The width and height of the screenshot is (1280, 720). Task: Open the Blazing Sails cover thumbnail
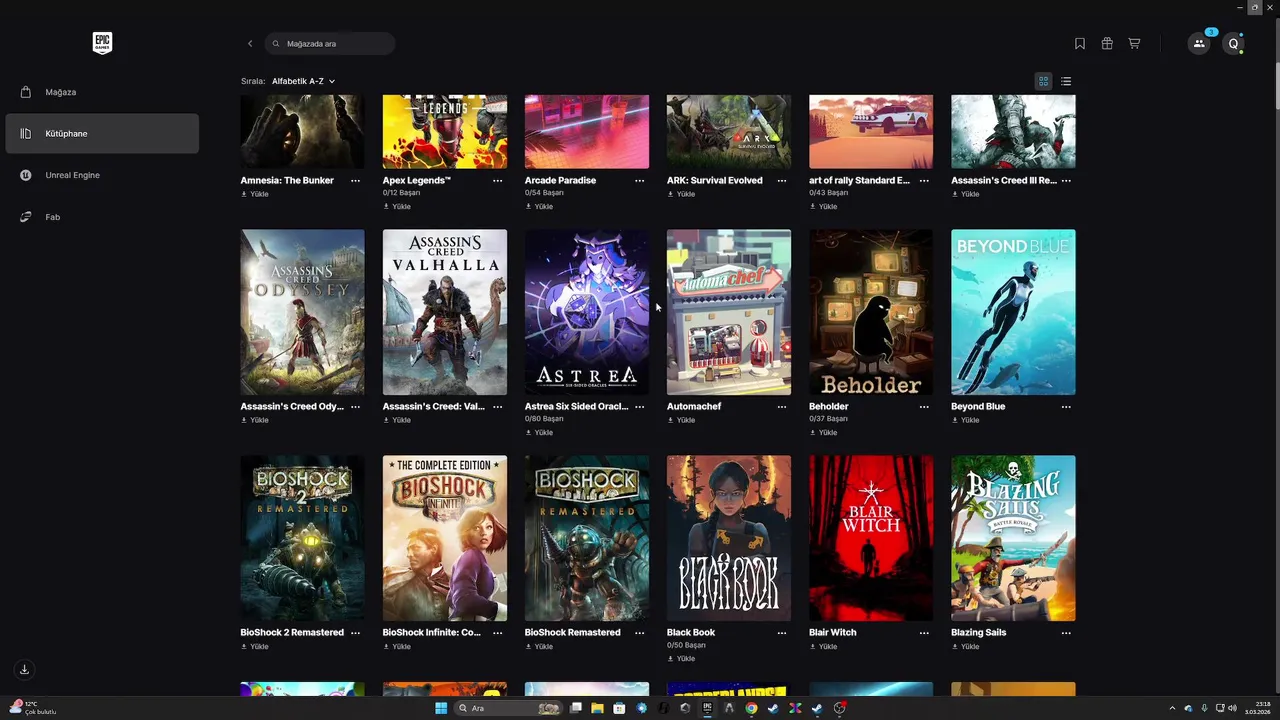click(x=1013, y=538)
